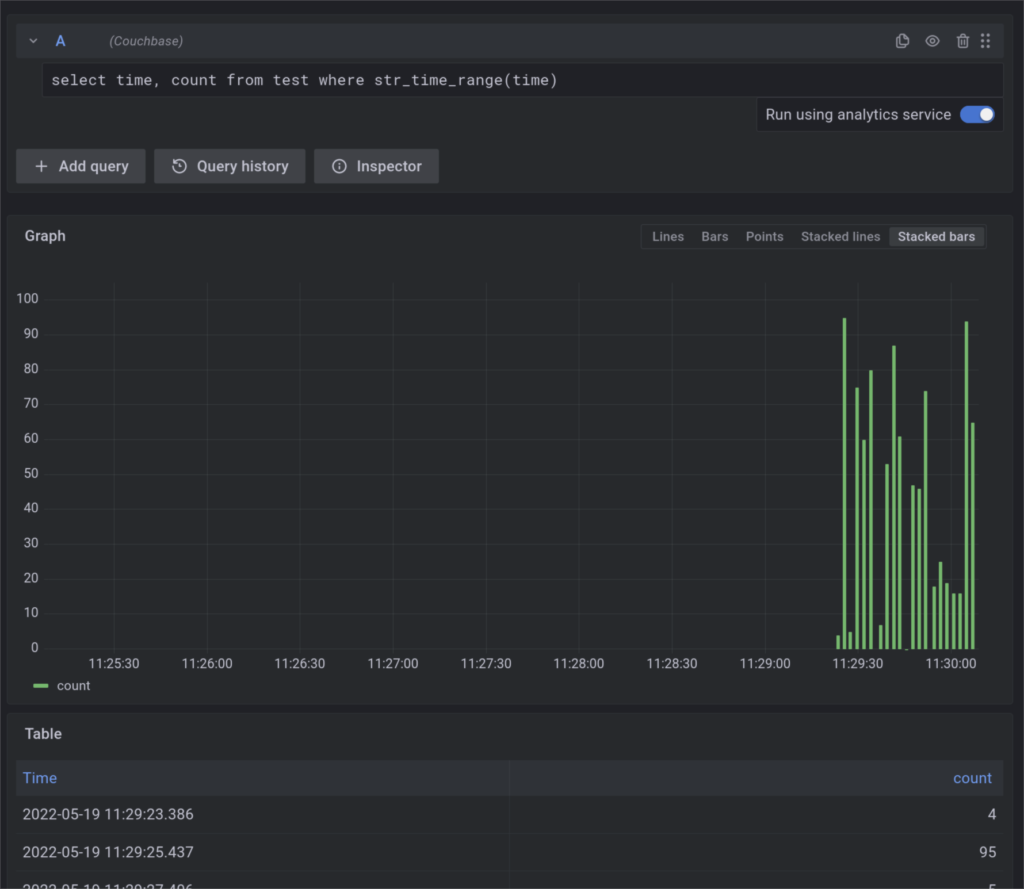Viewport: 1024px width, 889px height.
Task: Switch graph display to Bars
Action: (714, 236)
